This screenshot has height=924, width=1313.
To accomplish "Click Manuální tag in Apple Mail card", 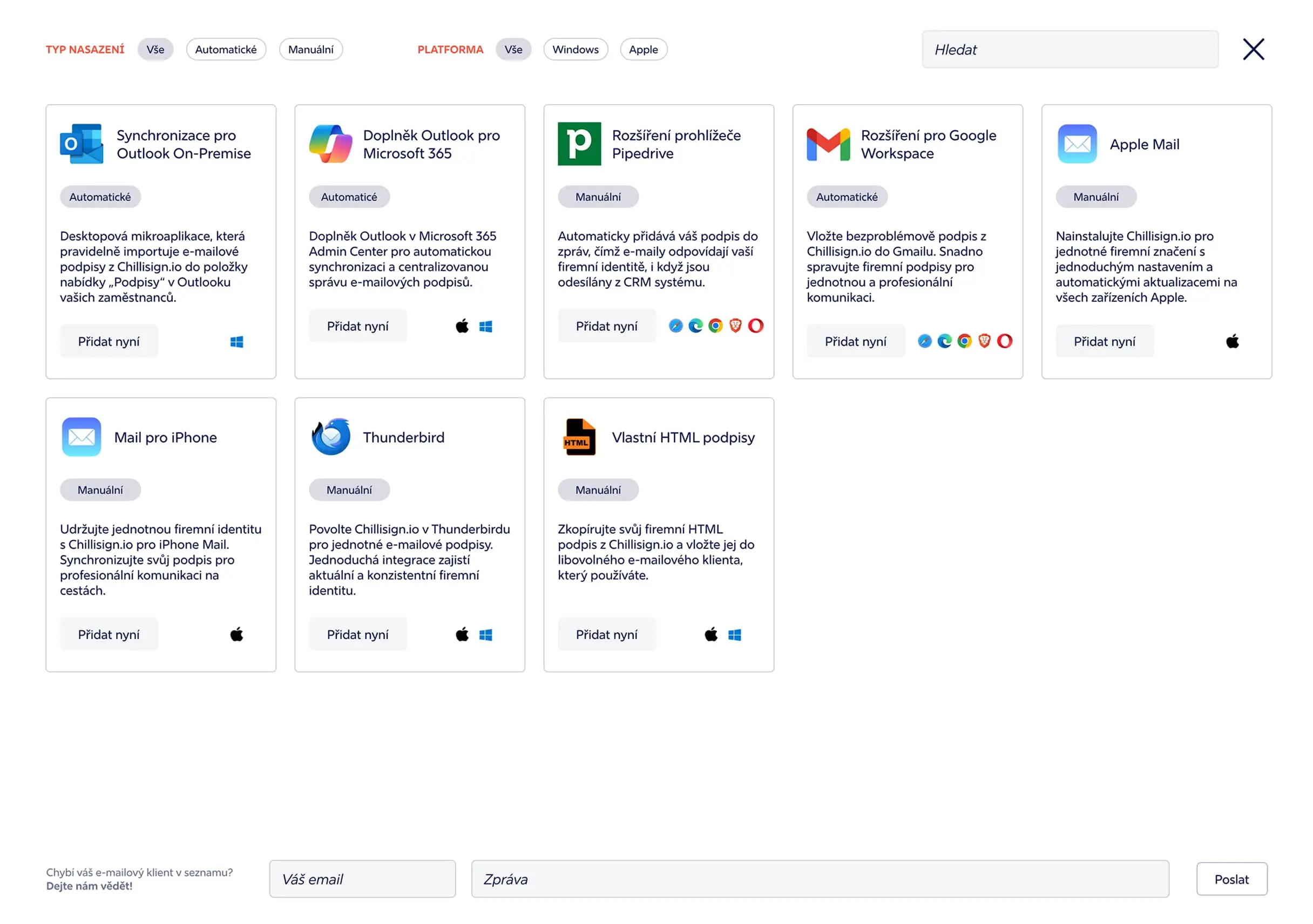I will tap(1097, 196).
